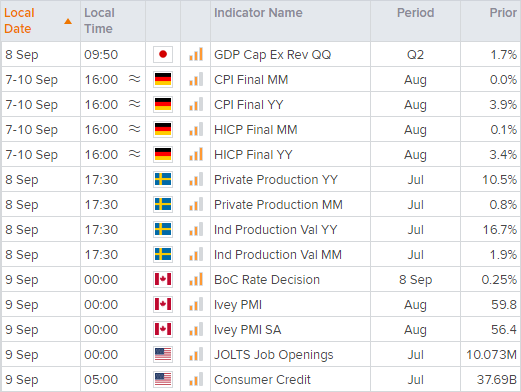This screenshot has width=521, height=392.
Task: Click approximate-time symbol on CPI Final YY row
Action: 135,104
